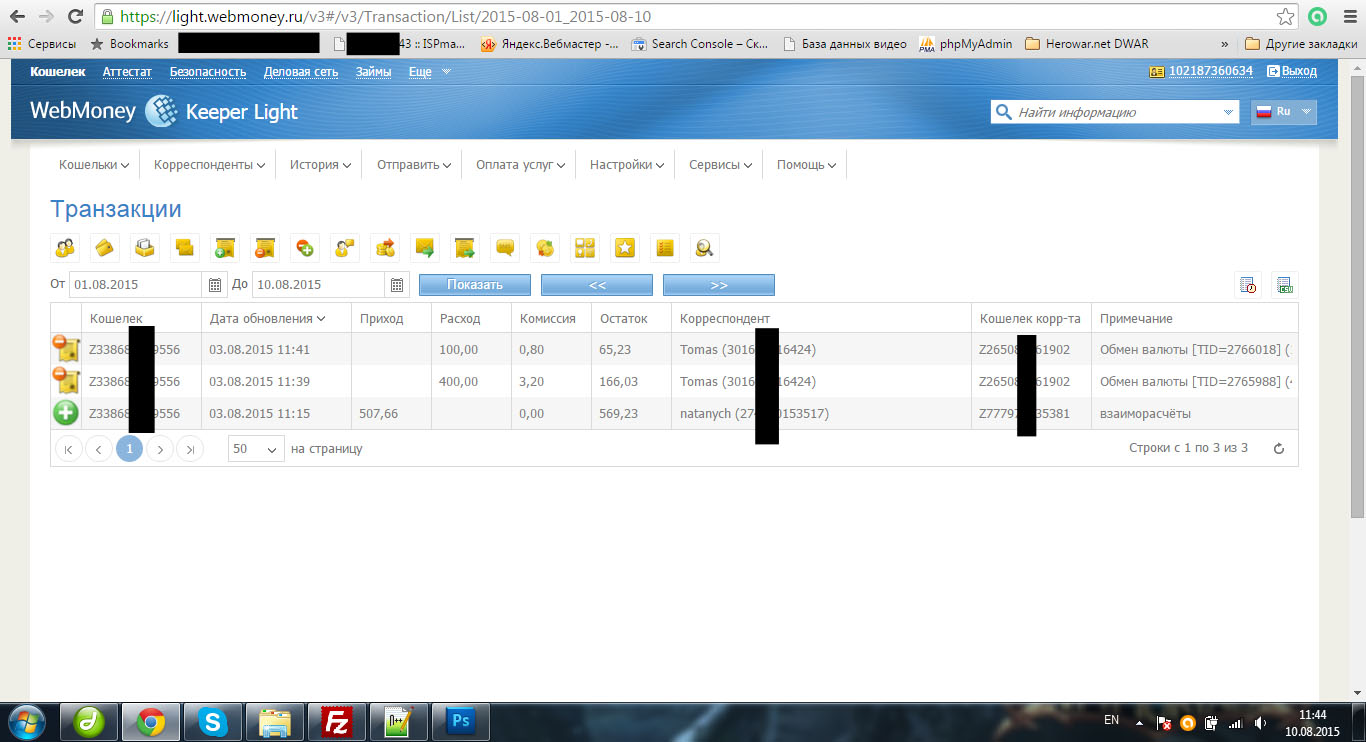Open calendar picker for the От date
The width and height of the screenshot is (1366, 742).
215,285
